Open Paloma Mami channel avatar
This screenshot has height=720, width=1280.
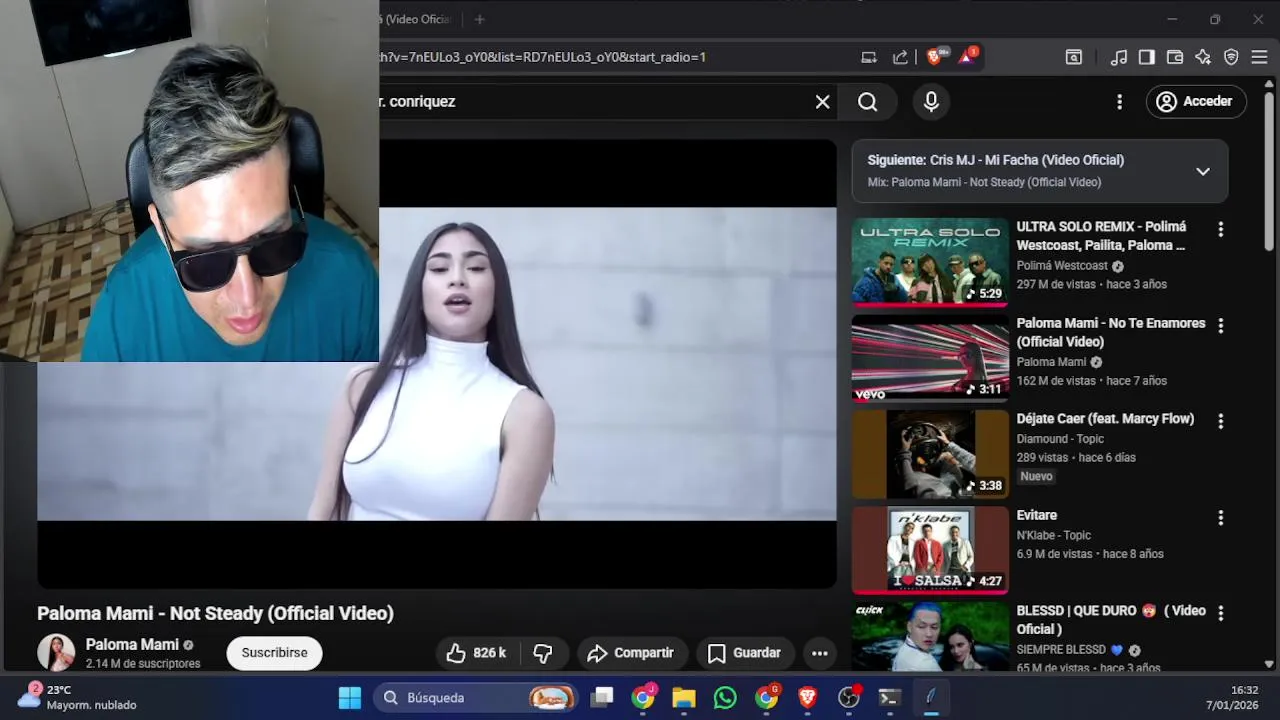(x=56, y=653)
